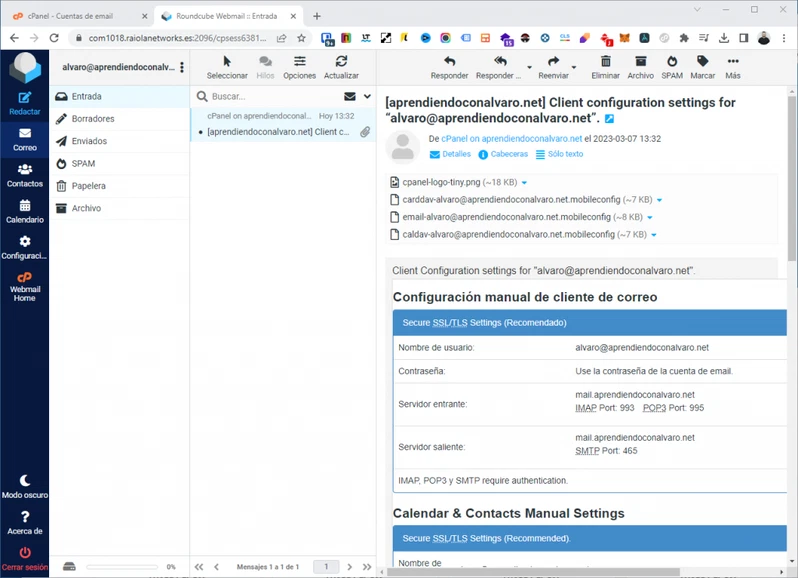Click the Buscar search field
This screenshot has height=578, width=798.
pos(270,97)
